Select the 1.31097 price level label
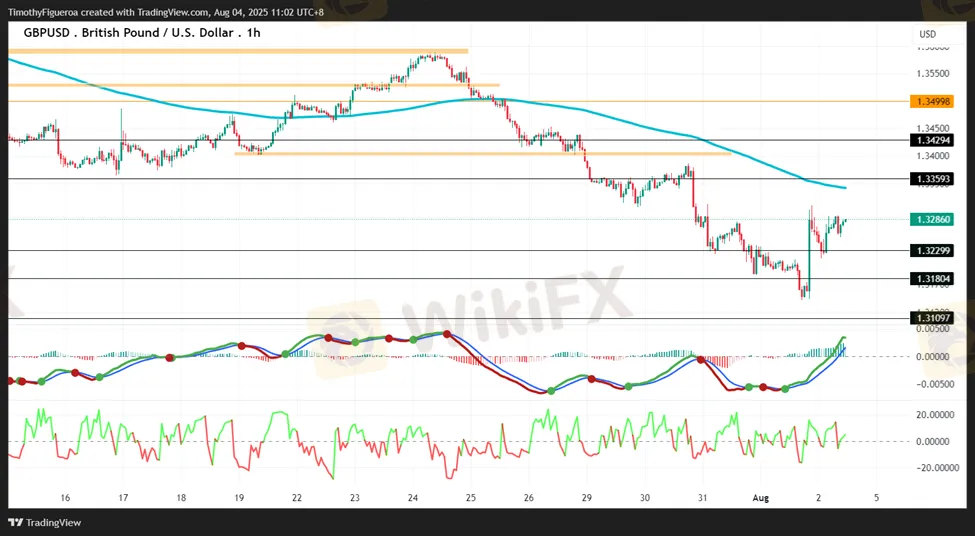This screenshot has height=536, width=975. [x=931, y=318]
